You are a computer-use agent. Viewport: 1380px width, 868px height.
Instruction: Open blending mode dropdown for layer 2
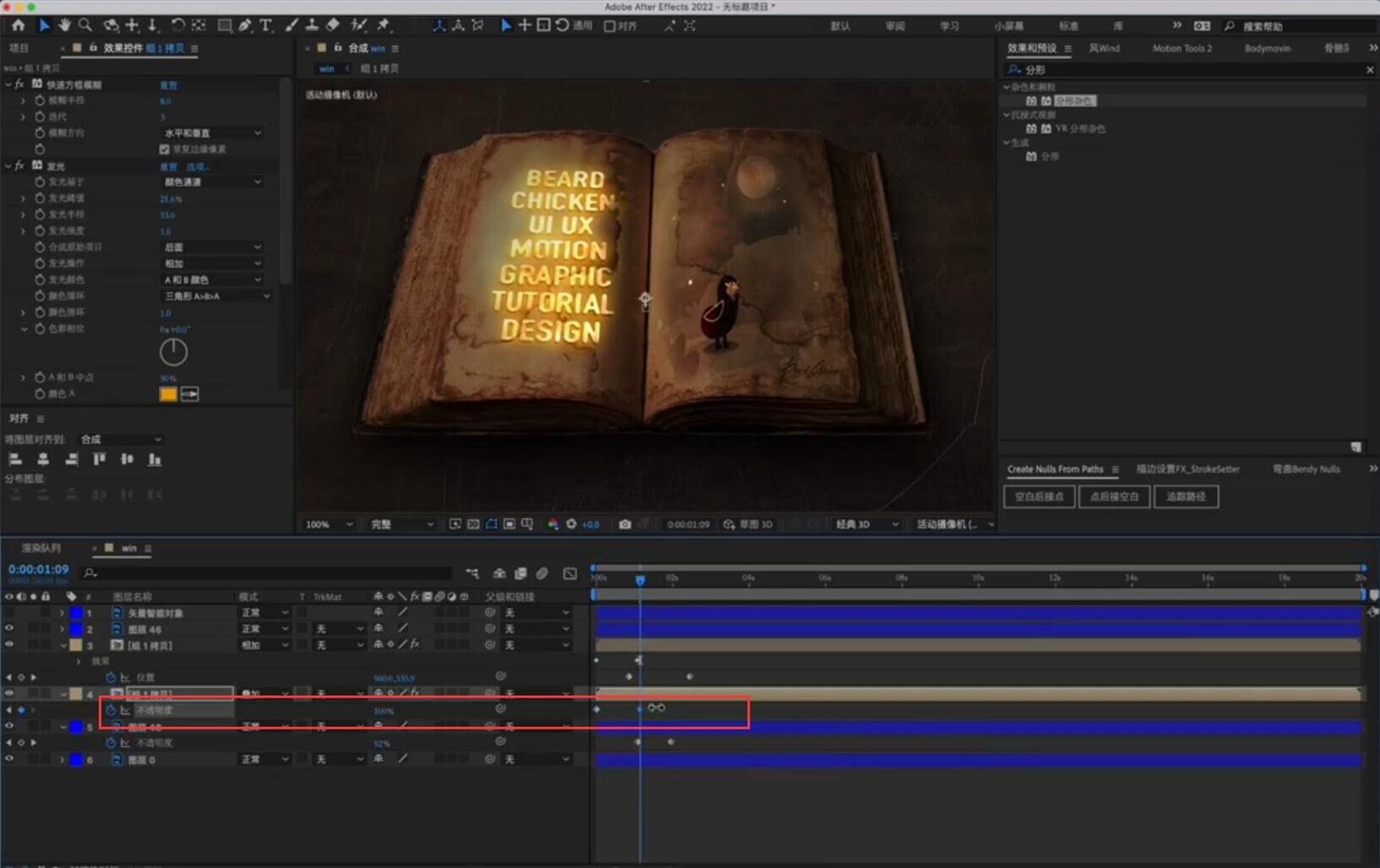[x=264, y=629]
